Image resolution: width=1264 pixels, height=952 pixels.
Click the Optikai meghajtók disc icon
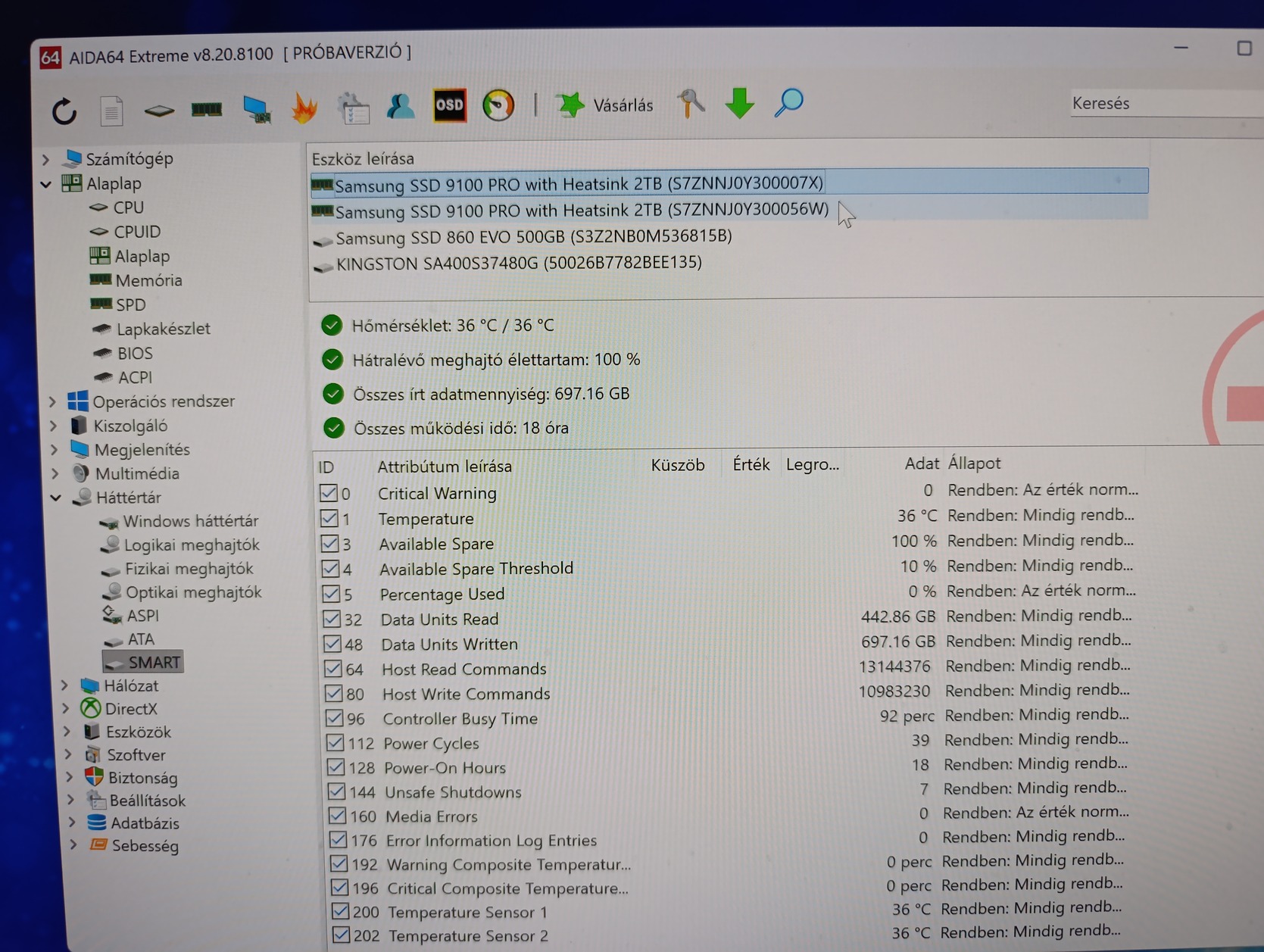[x=112, y=591]
